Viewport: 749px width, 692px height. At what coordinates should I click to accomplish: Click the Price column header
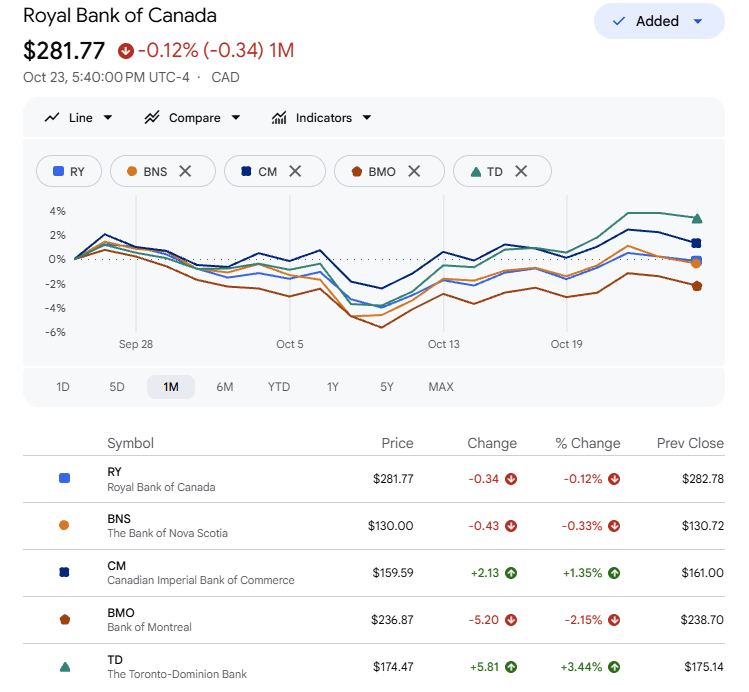397,443
